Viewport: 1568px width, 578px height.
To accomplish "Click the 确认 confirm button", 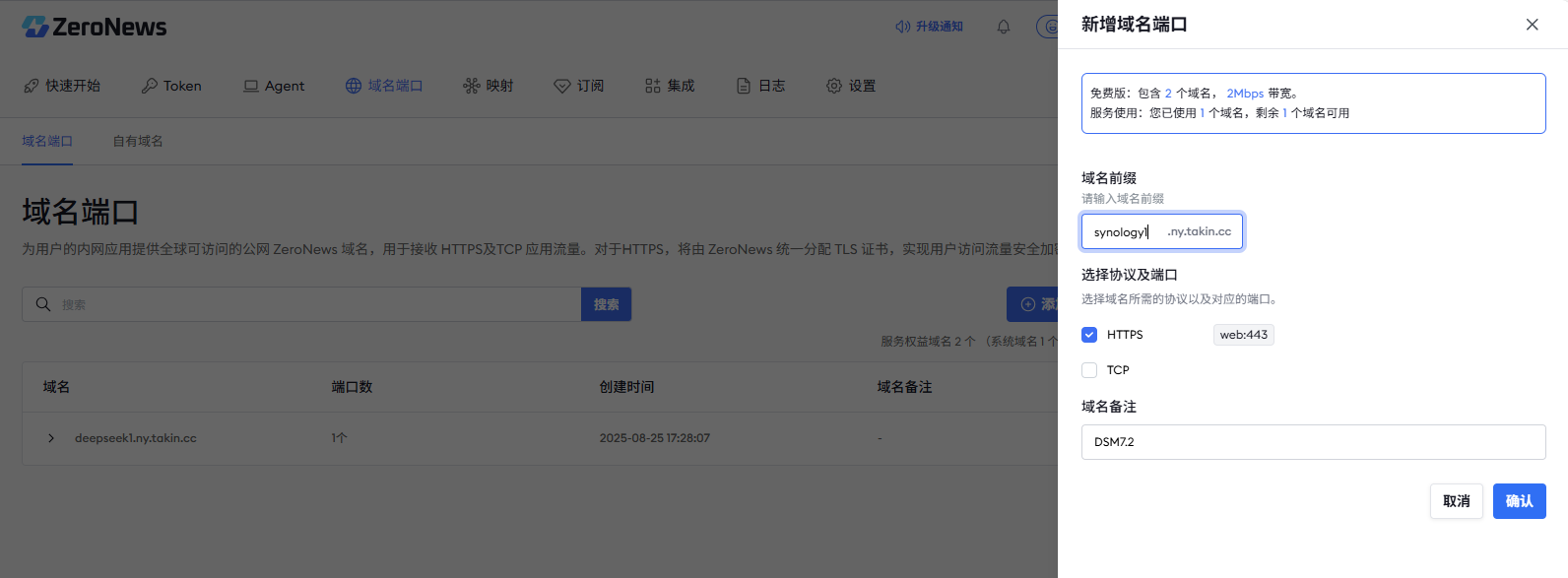I will click(1519, 501).
